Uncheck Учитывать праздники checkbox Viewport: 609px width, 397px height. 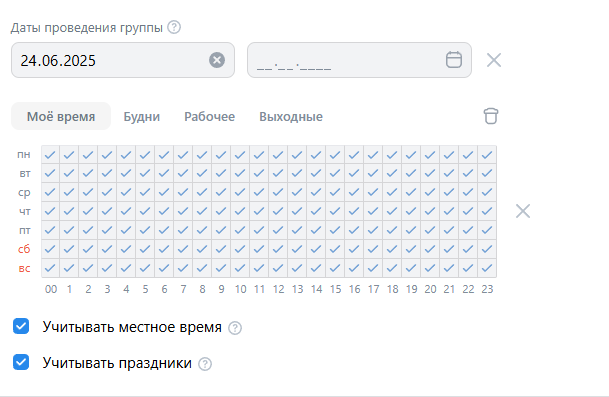[21, 362]
